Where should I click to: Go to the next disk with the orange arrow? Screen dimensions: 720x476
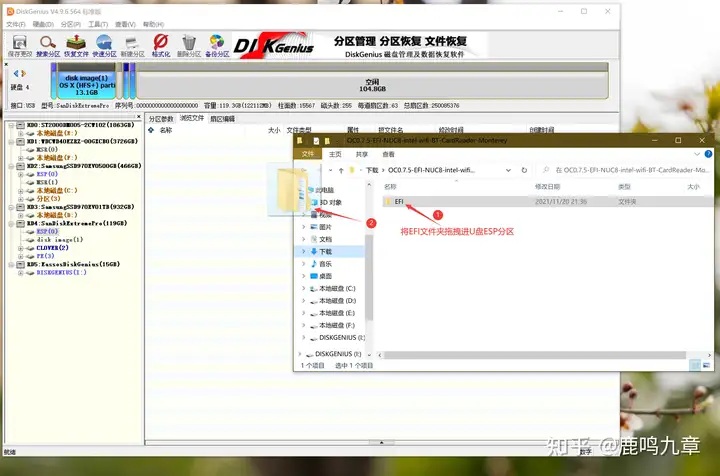[x=23, y=73]
